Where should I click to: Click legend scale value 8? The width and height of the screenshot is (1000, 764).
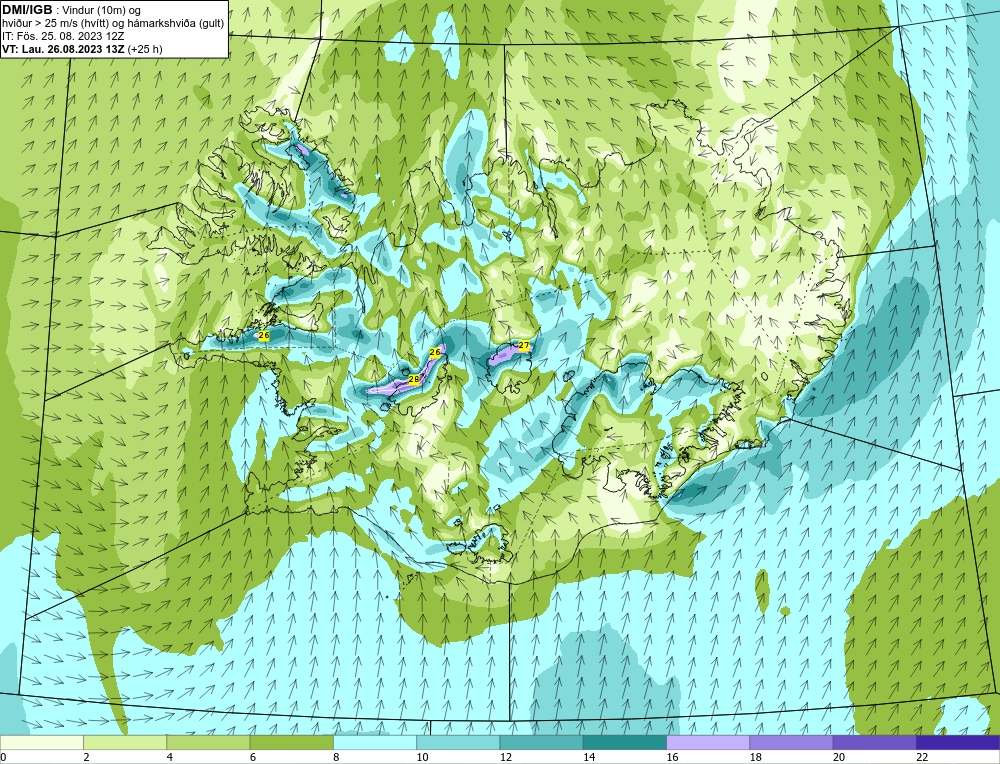336,757
